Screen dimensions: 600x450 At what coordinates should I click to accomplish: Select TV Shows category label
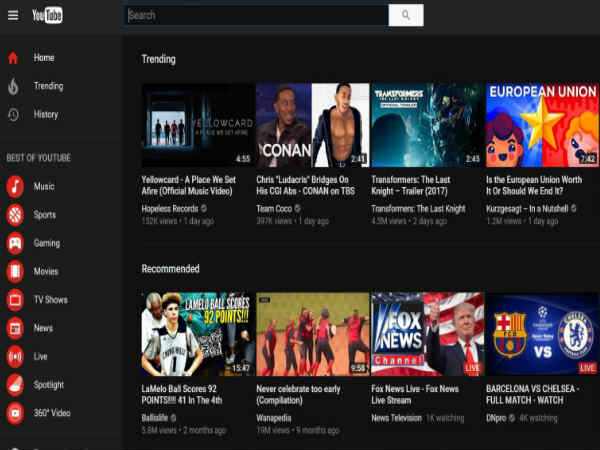(x=51, y=300)
